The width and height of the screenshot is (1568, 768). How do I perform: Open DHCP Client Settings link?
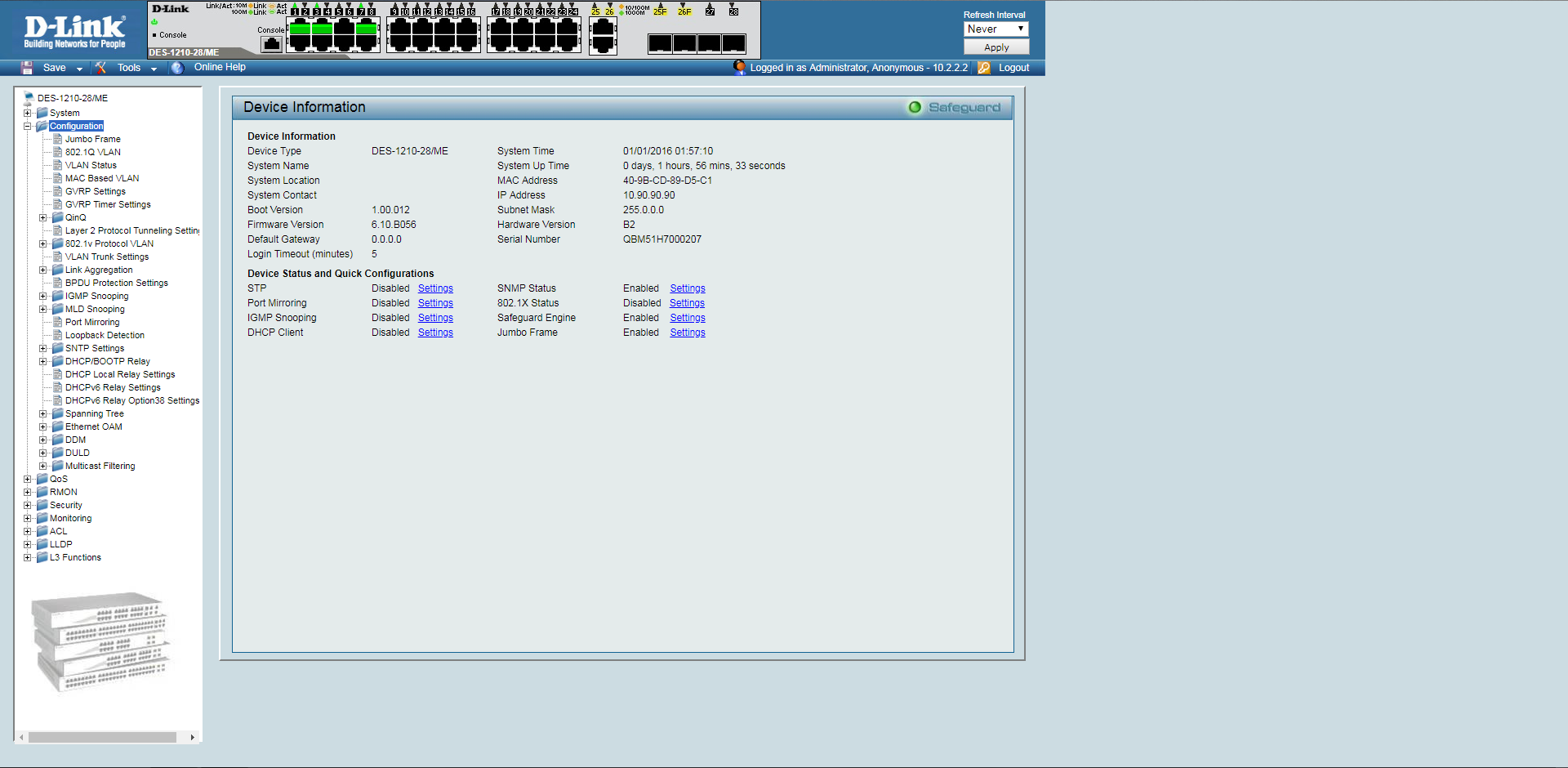point(435,333)
